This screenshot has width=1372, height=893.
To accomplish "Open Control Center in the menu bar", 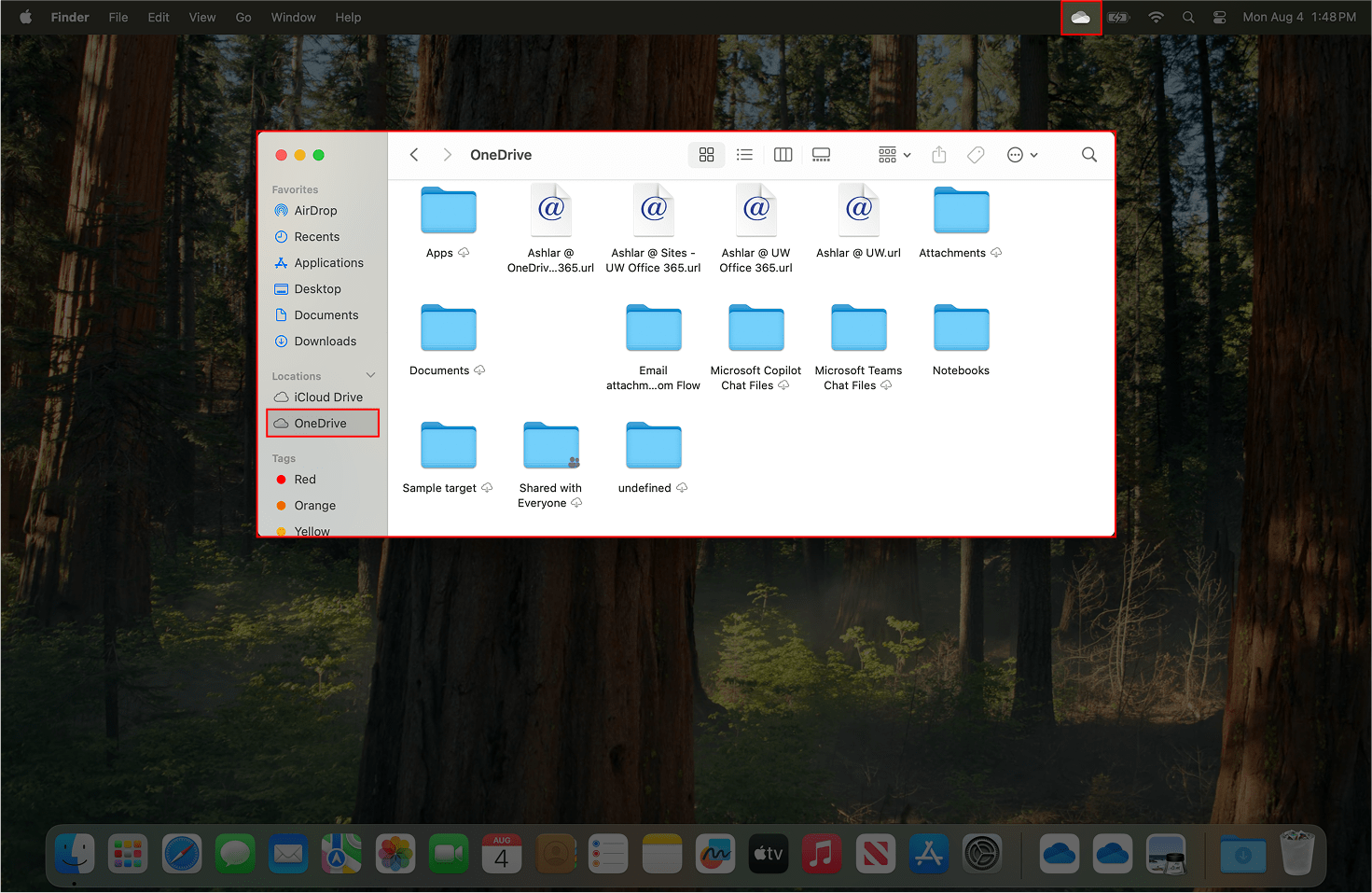I will [x=1219, y=17].
